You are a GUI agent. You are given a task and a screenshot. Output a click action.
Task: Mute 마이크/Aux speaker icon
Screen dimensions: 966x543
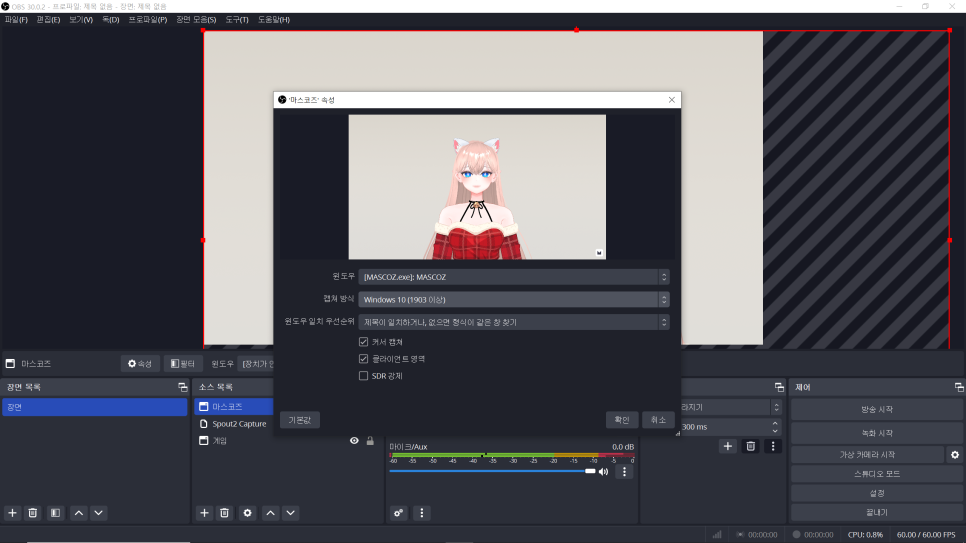click(604, 472)
